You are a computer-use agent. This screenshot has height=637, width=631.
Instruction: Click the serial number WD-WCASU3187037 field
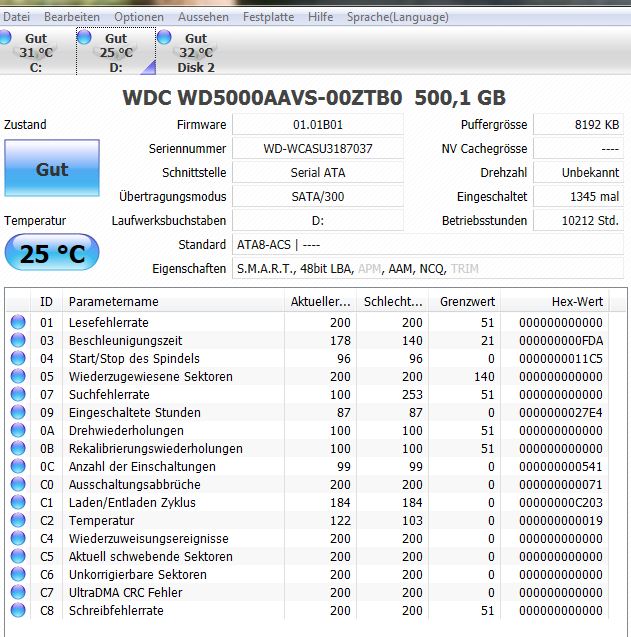pyautogui.click(x=318, y=148)
